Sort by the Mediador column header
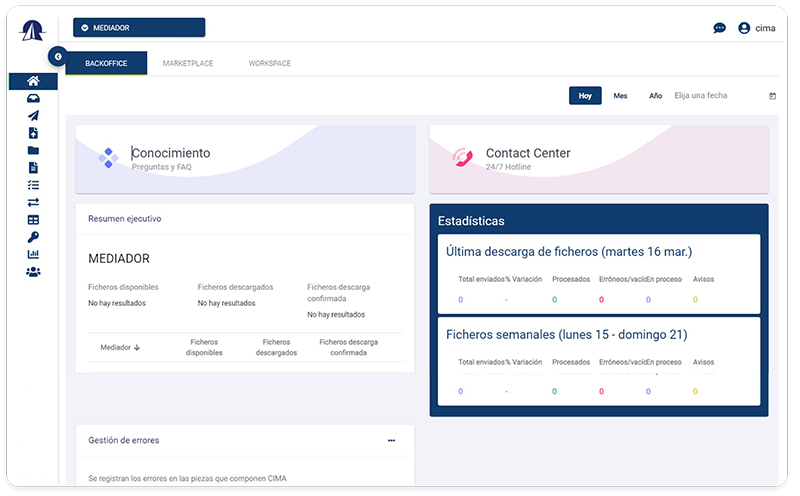Screen dimensions: 800x496 pyautogui.click(x=120, y=347)
